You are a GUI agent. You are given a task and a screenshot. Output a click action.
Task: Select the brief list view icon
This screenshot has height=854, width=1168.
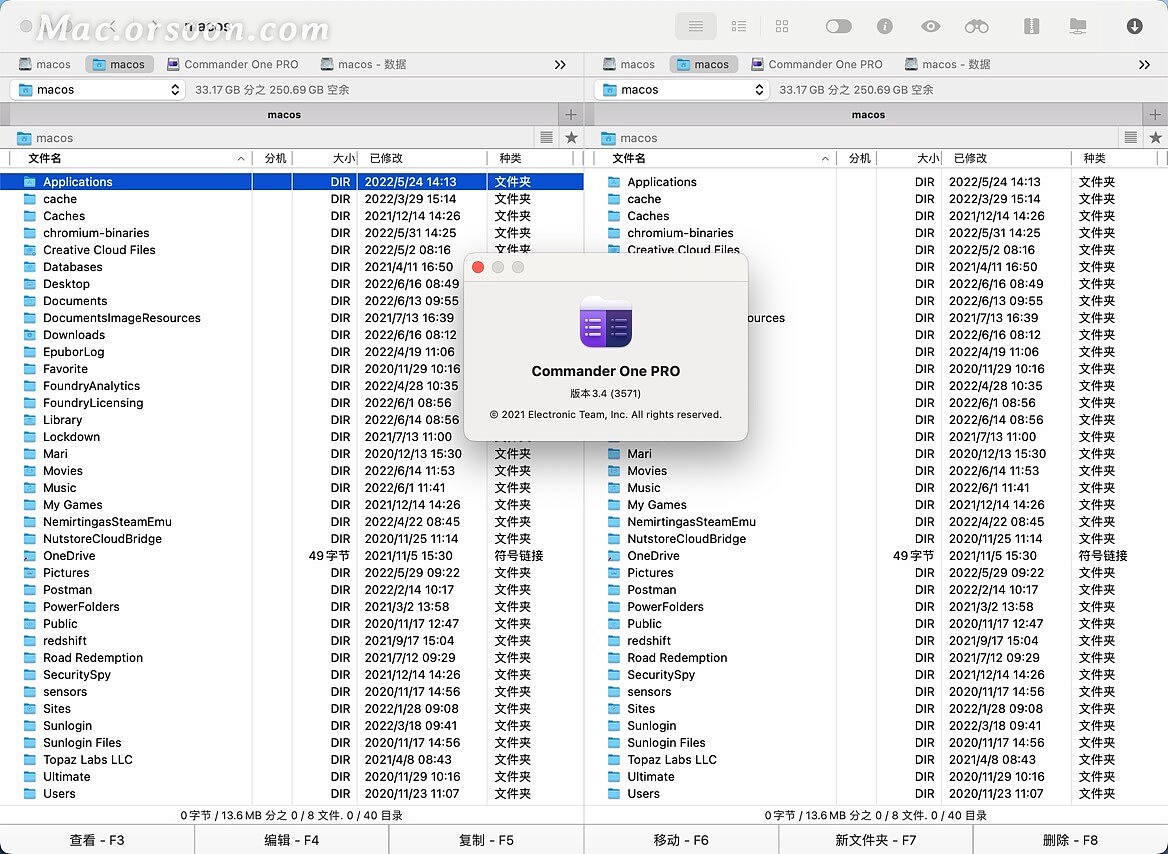pos(739,26)
